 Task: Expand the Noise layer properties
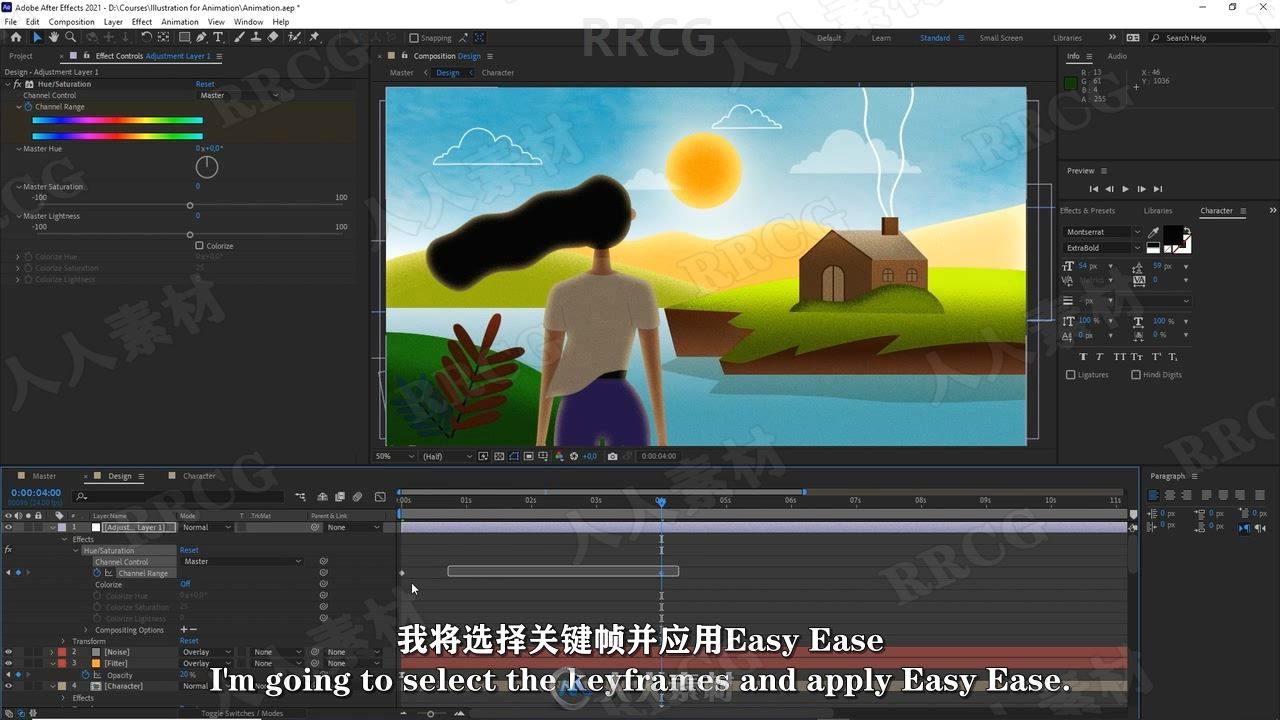point(53,652)
